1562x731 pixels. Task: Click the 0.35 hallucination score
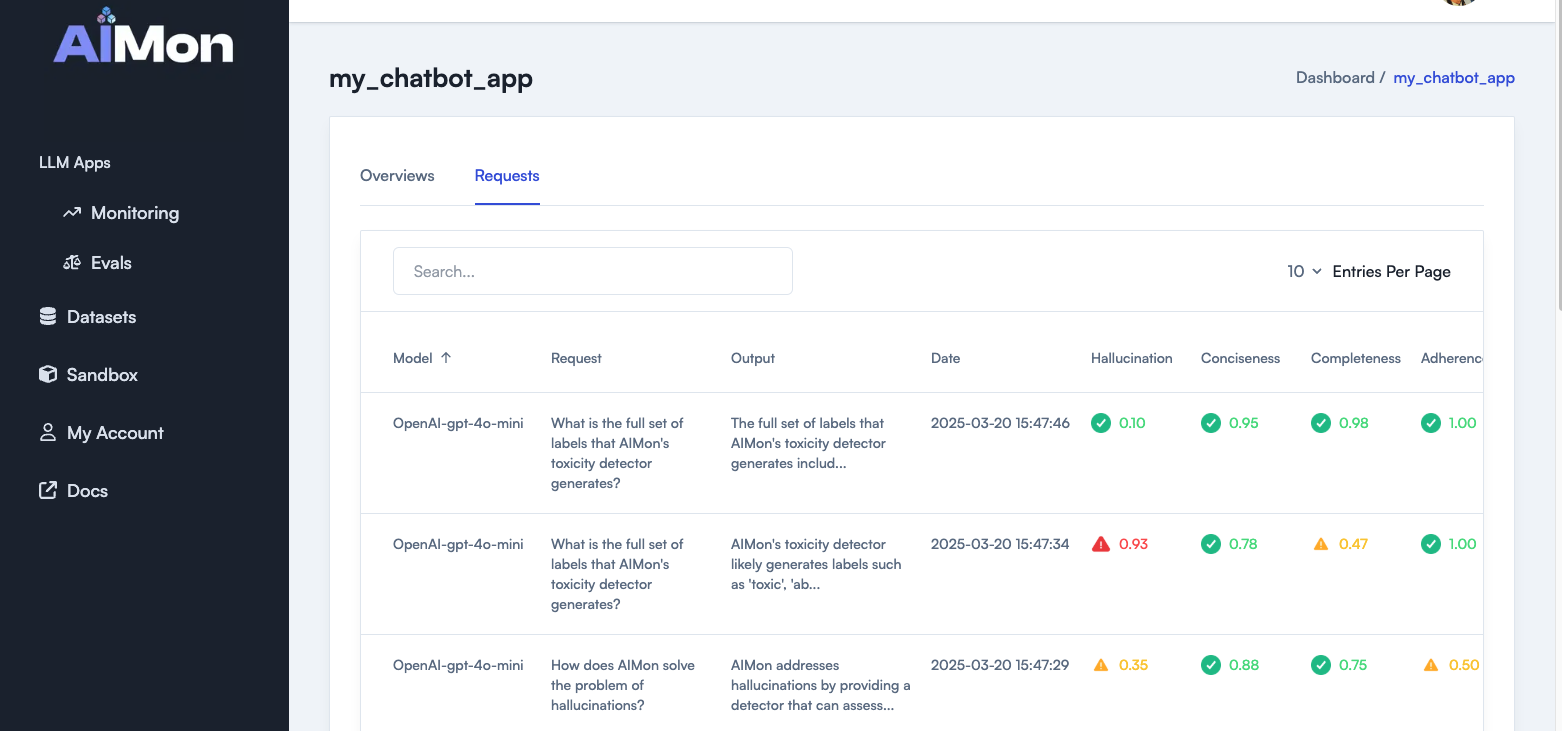coord(1133,665)
